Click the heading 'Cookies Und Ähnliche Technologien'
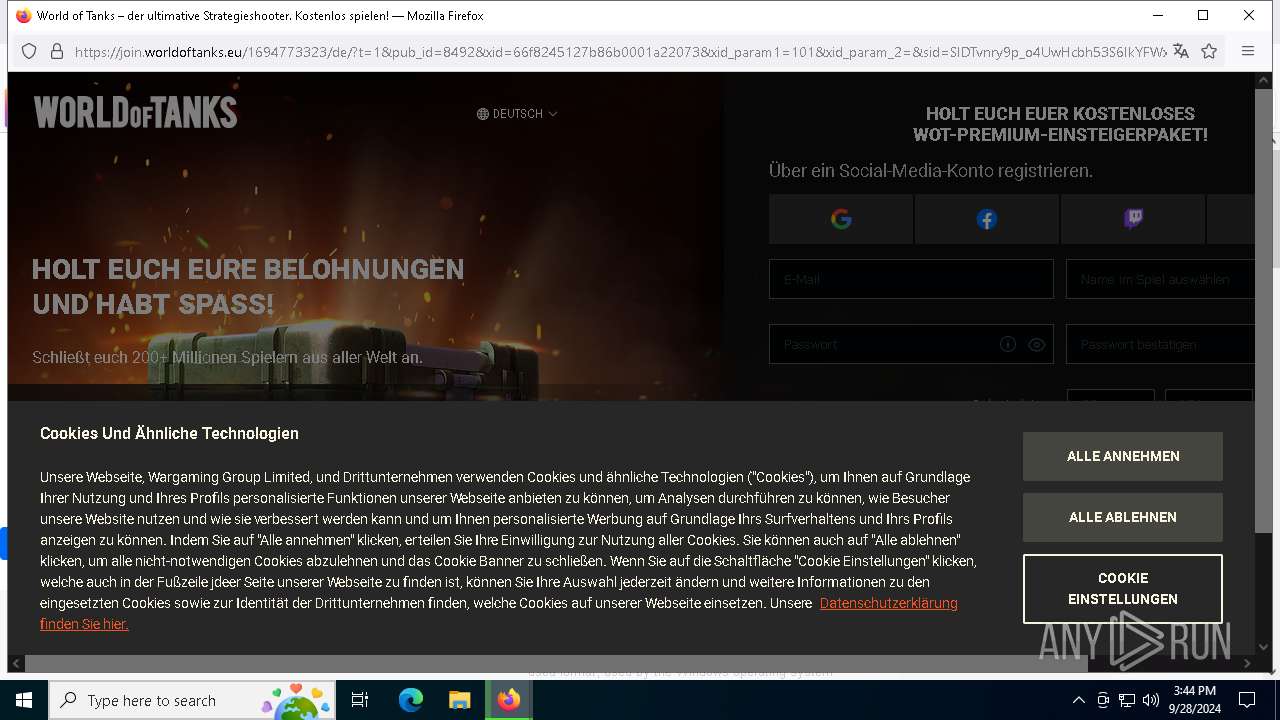 coord(169,433)
